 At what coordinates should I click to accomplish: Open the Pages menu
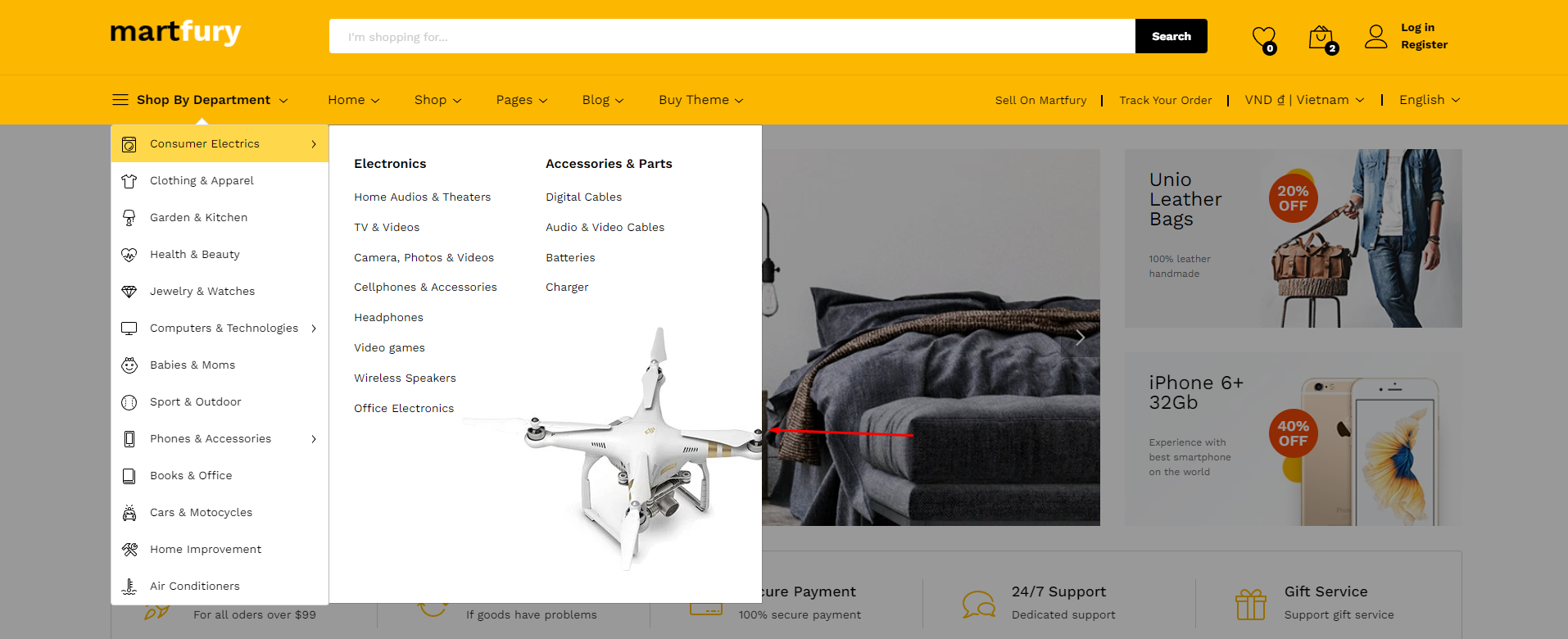pos(522,100)
